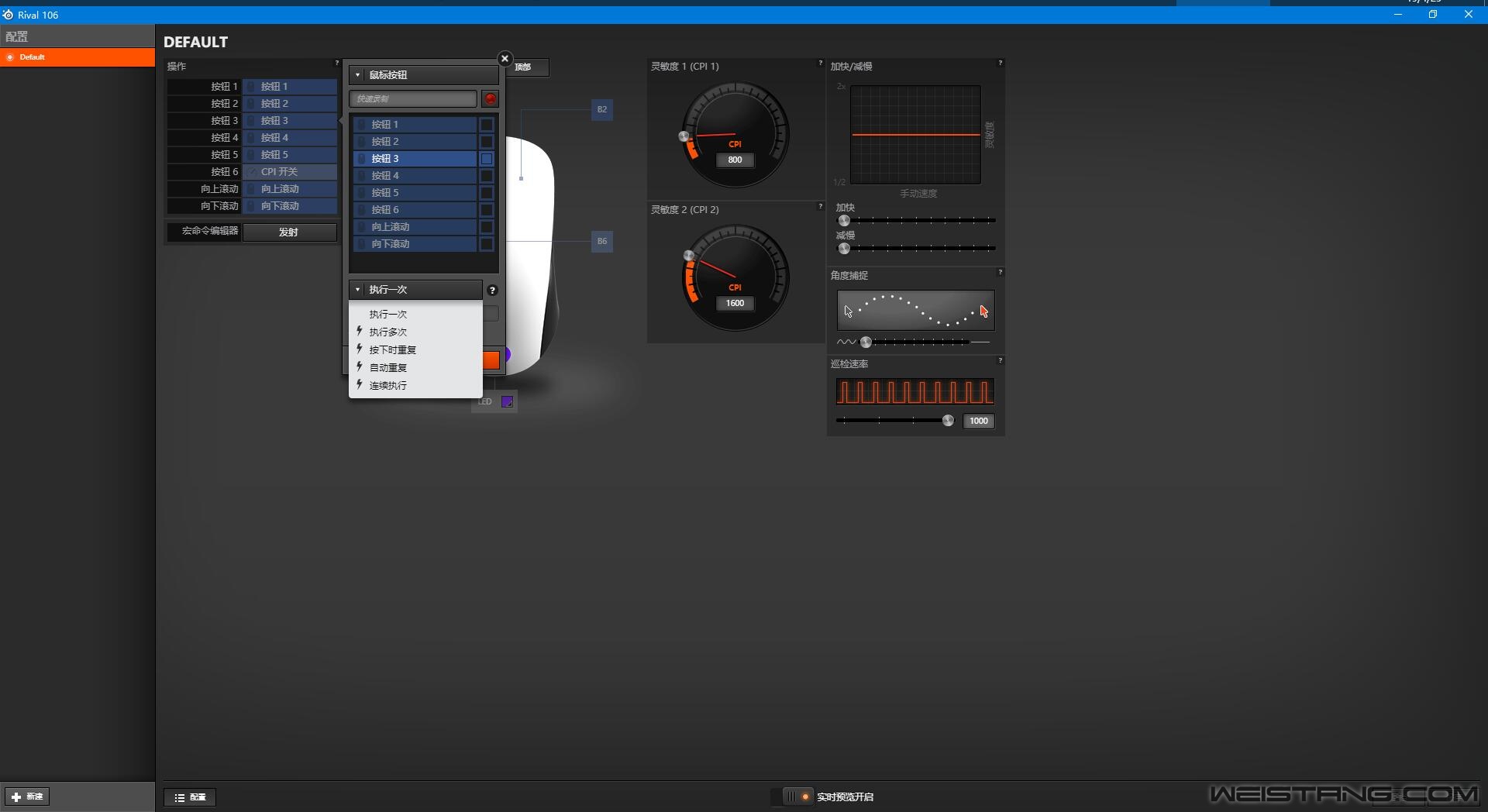Check the box next to 按钮 1

(487, 125)
